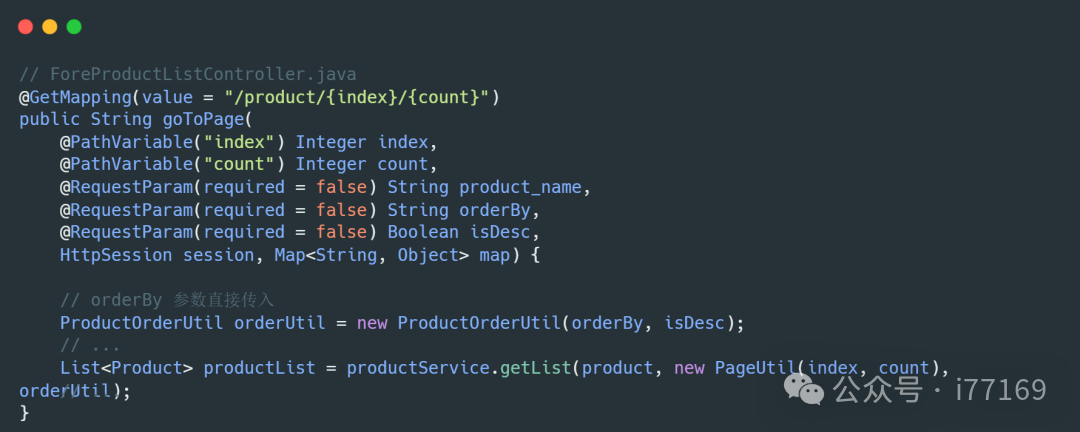1080x432 pixels.
Task: Click the orderBy 参数直接传入 comment
Action: pos(167,300)
